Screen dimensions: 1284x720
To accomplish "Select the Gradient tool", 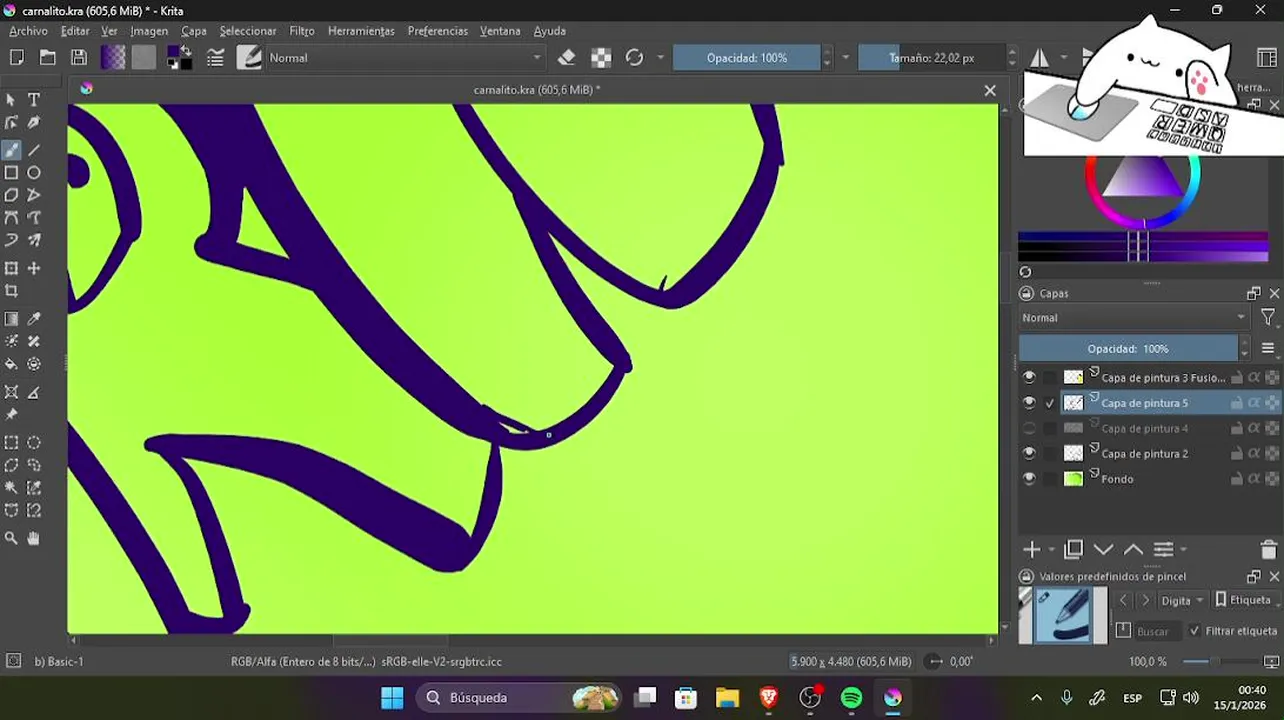I will click(11, 319).
